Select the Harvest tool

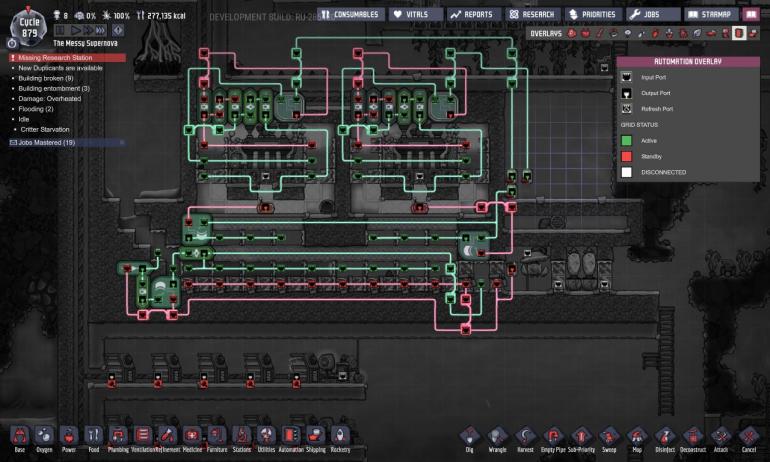pyautogui.click(x=525, y=437)
